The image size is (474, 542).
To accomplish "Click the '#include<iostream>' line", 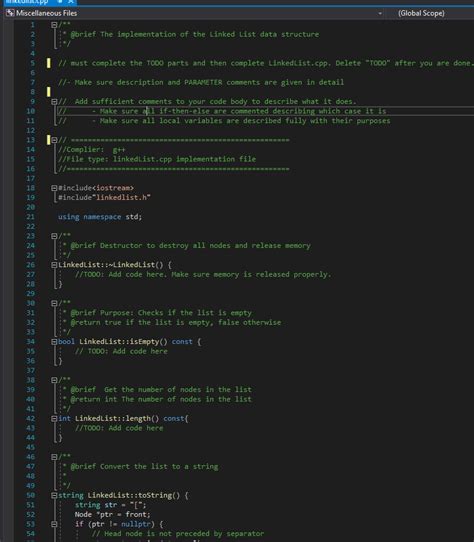I will (x=96, y=188).
